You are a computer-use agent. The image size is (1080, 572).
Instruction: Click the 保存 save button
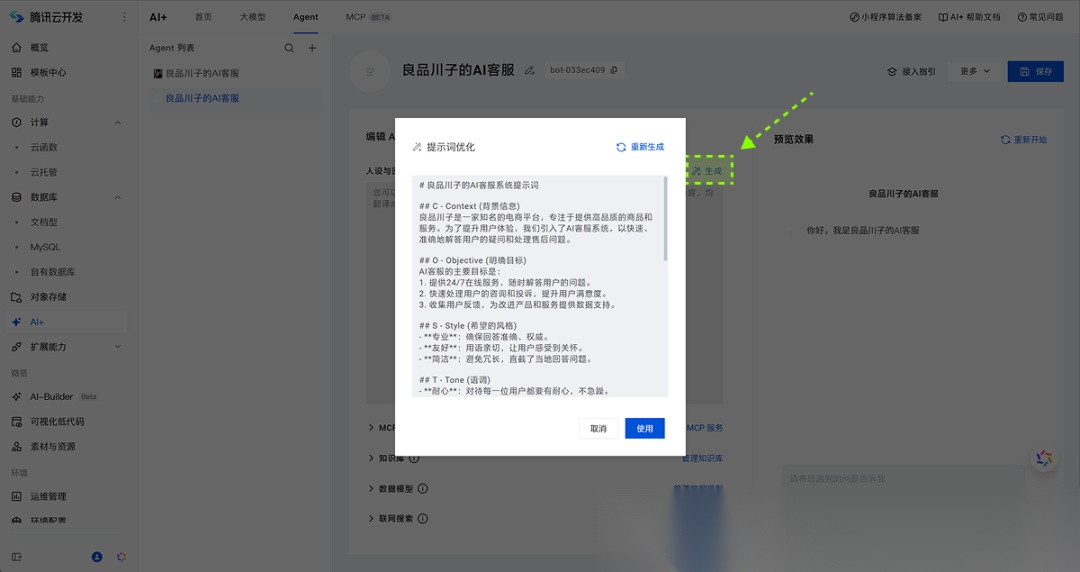[x=1036, y=71]
